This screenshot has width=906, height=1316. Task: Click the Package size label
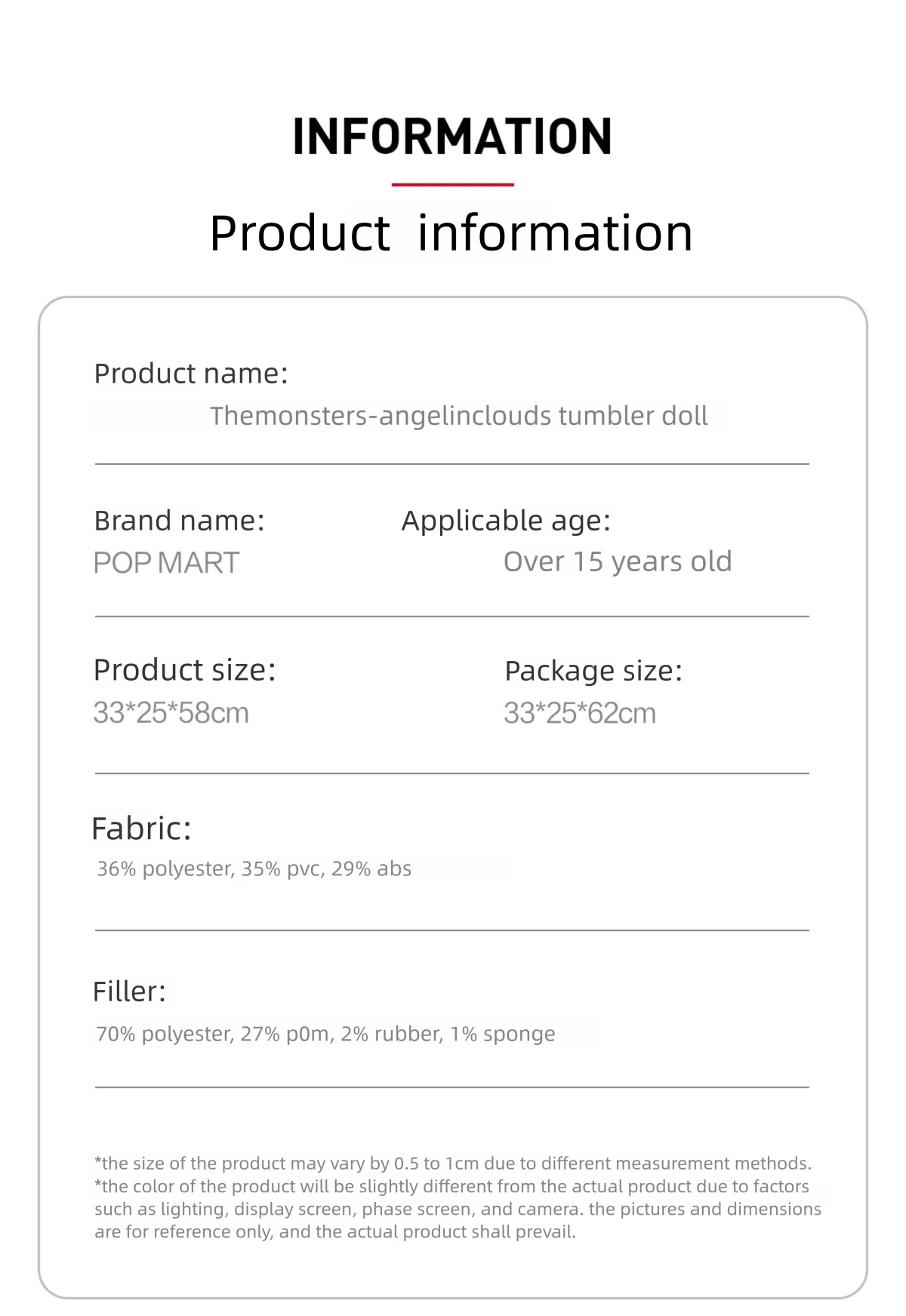[x=593, y=671]
